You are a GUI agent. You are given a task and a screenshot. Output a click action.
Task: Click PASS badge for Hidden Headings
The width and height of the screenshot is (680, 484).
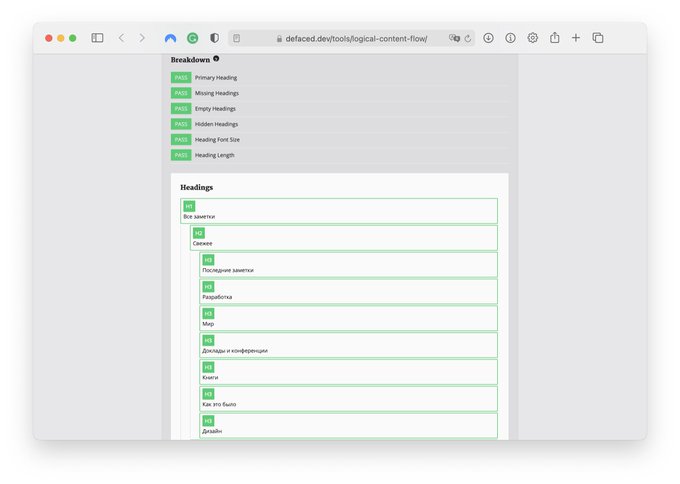click(181, 124)
